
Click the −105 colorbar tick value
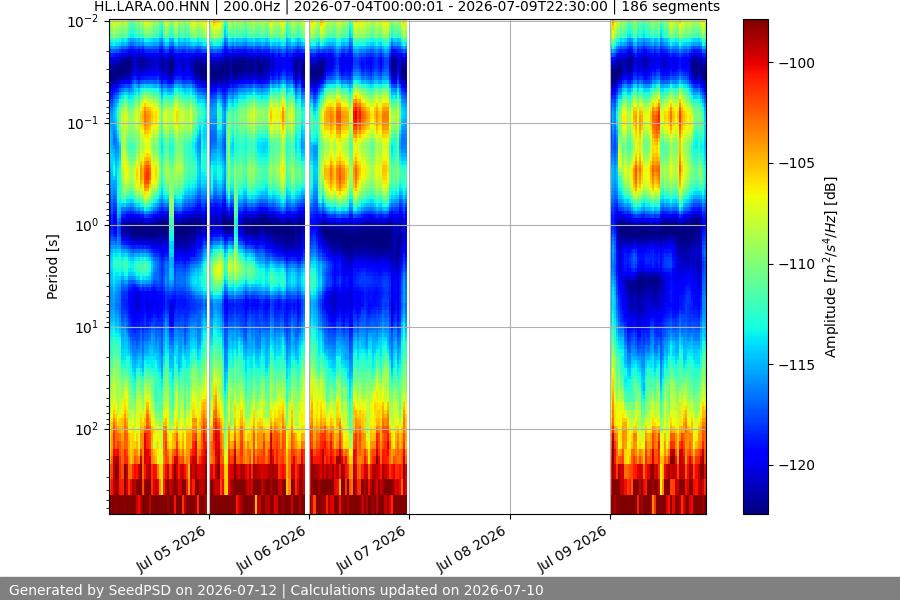[x=797, y=164]
